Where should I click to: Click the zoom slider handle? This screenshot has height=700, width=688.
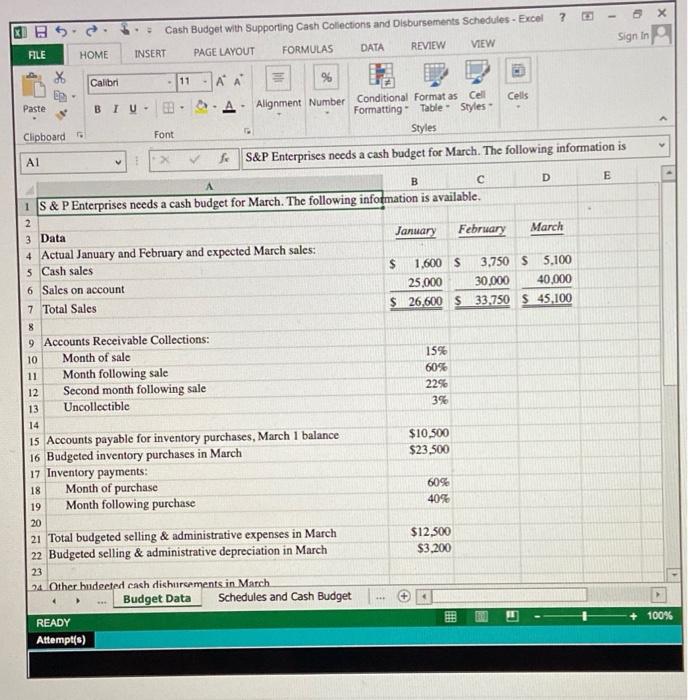click(584, 616)
